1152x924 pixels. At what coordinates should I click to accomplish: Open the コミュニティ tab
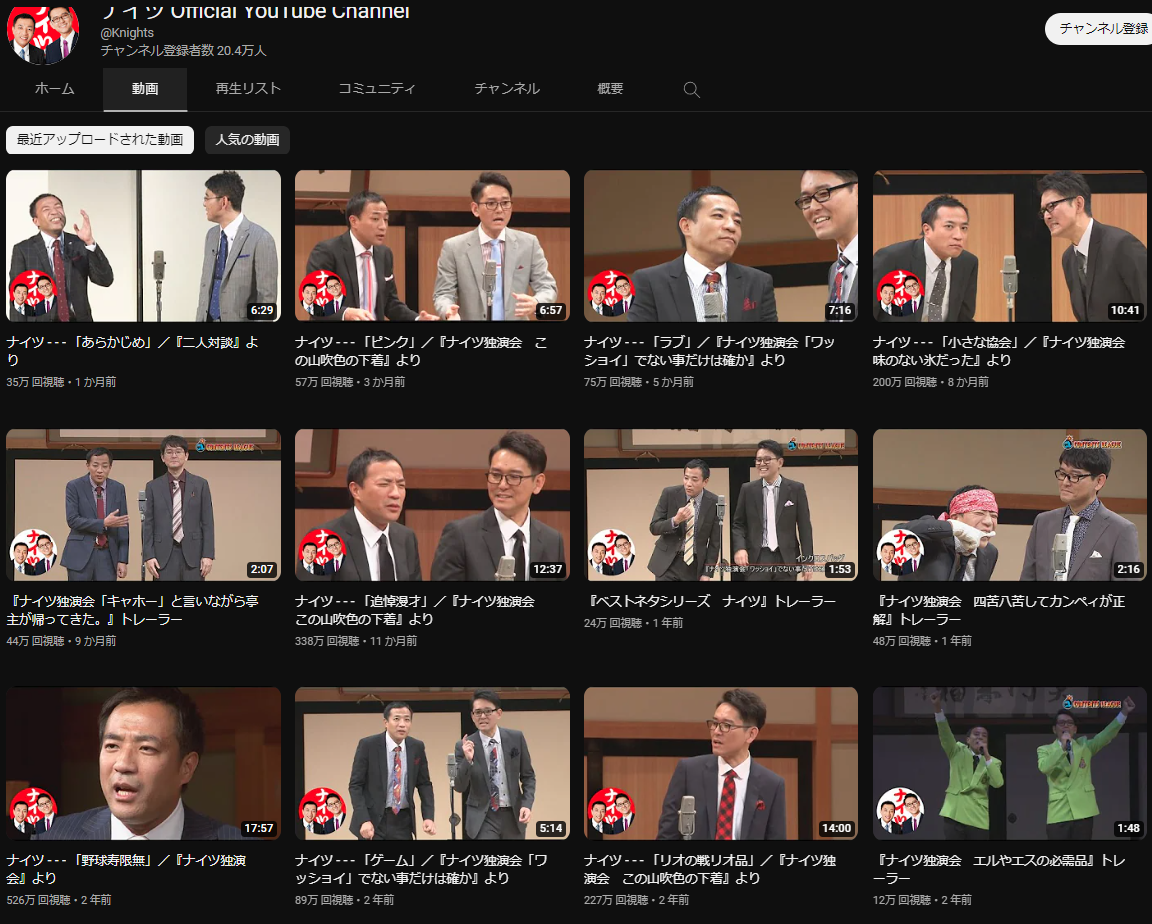pyautogui.click(x=377, y=89)
